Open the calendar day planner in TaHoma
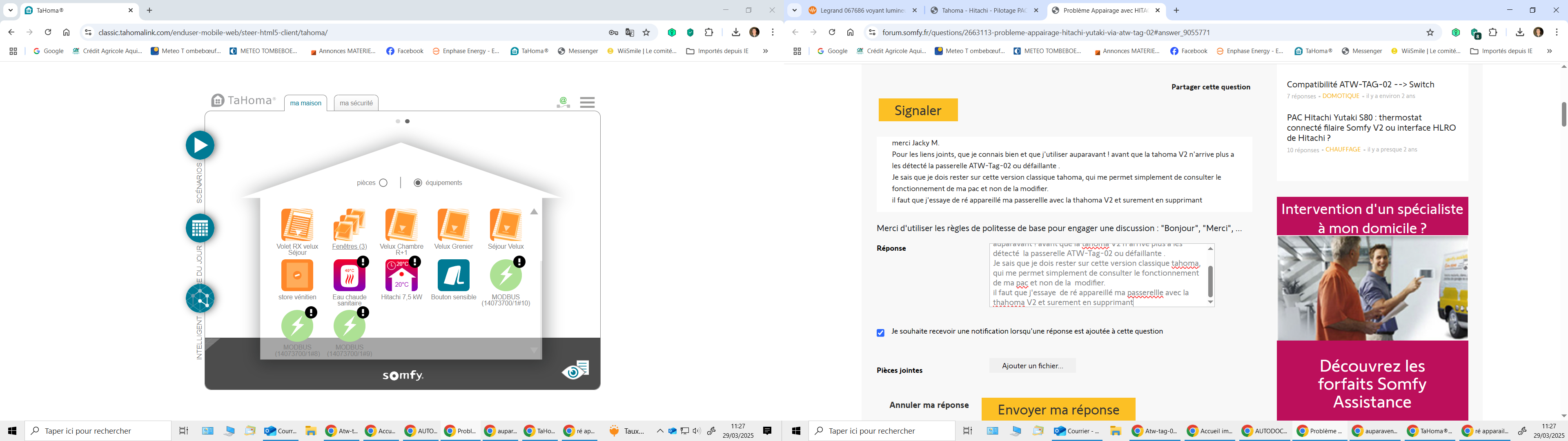 coord(200,228)
